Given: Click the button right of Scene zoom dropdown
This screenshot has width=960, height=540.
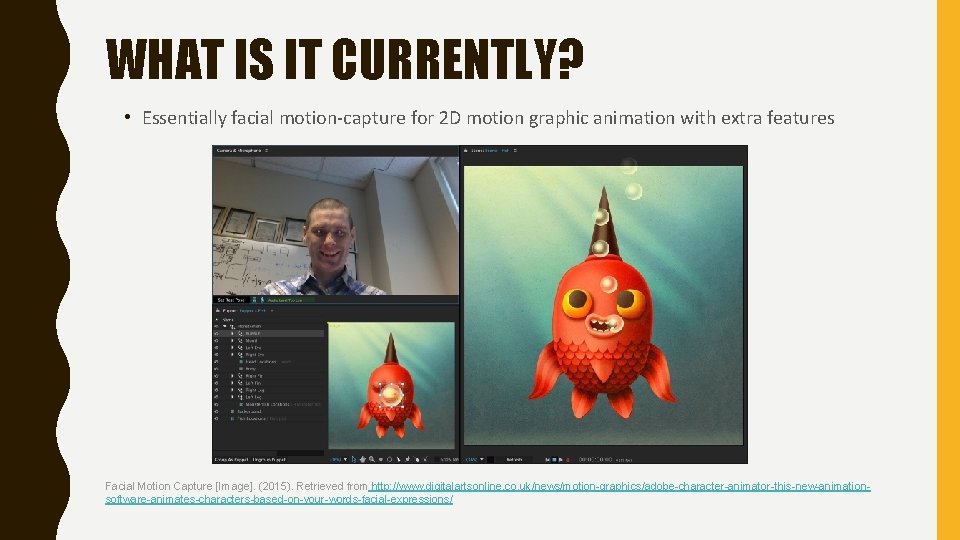Looking at the screenshot, I should click(x=514, y=459).
